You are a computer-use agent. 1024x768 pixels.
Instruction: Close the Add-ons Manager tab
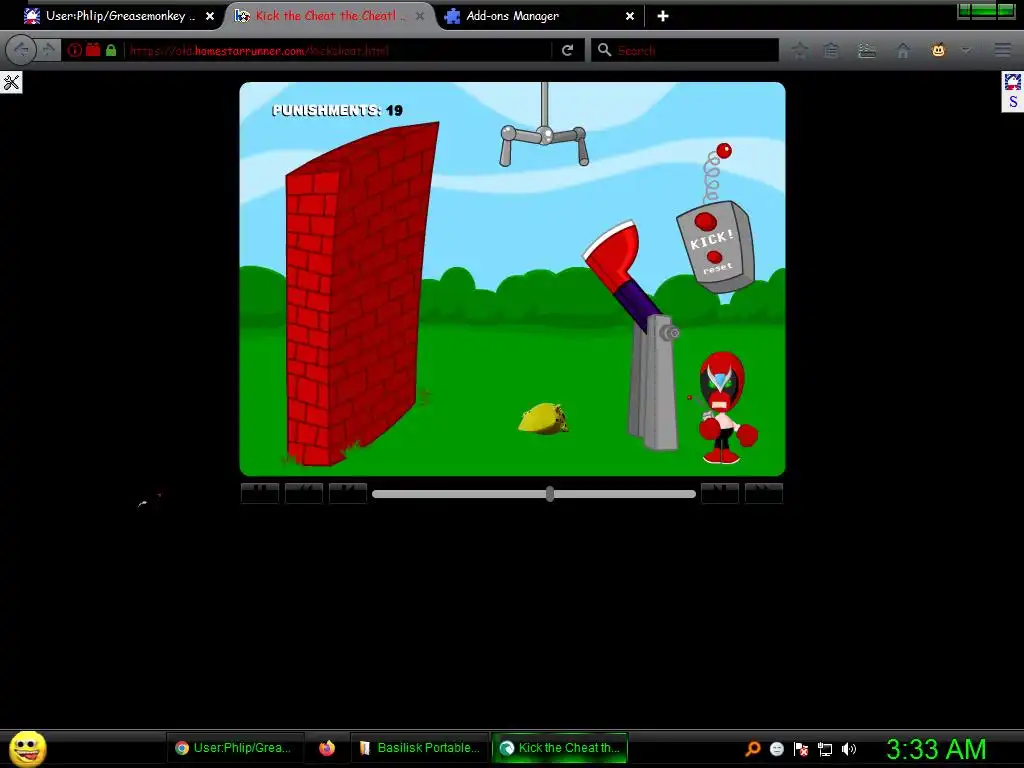click(x=630, y=16)
